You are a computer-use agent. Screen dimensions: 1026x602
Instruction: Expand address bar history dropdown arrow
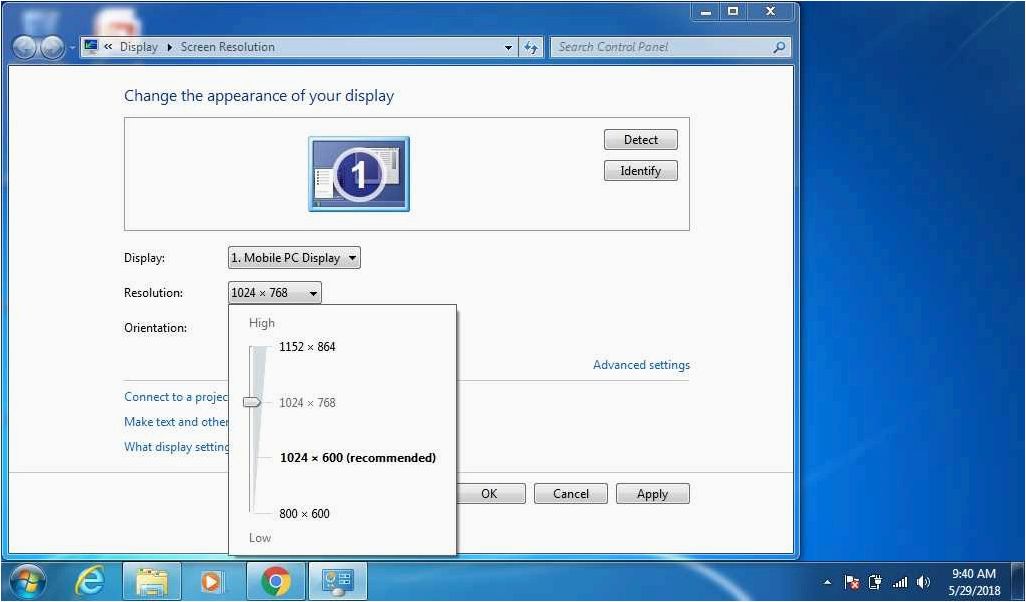(x=508, y=47)
